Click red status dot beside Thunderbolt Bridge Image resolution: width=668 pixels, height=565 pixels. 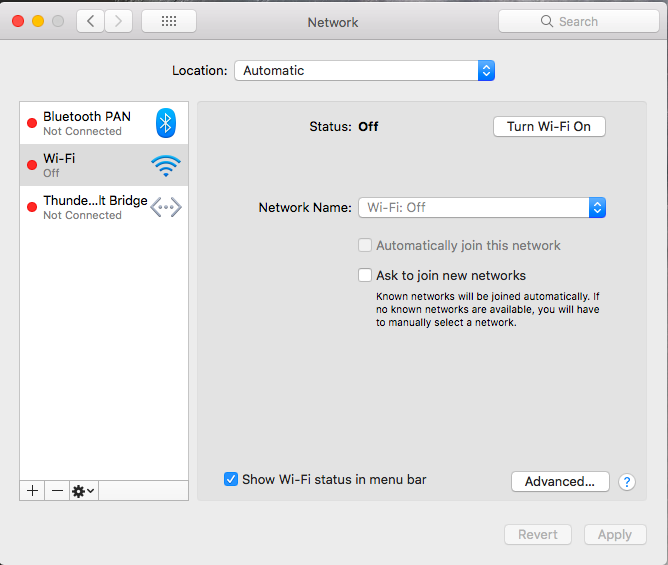(32, 207)
